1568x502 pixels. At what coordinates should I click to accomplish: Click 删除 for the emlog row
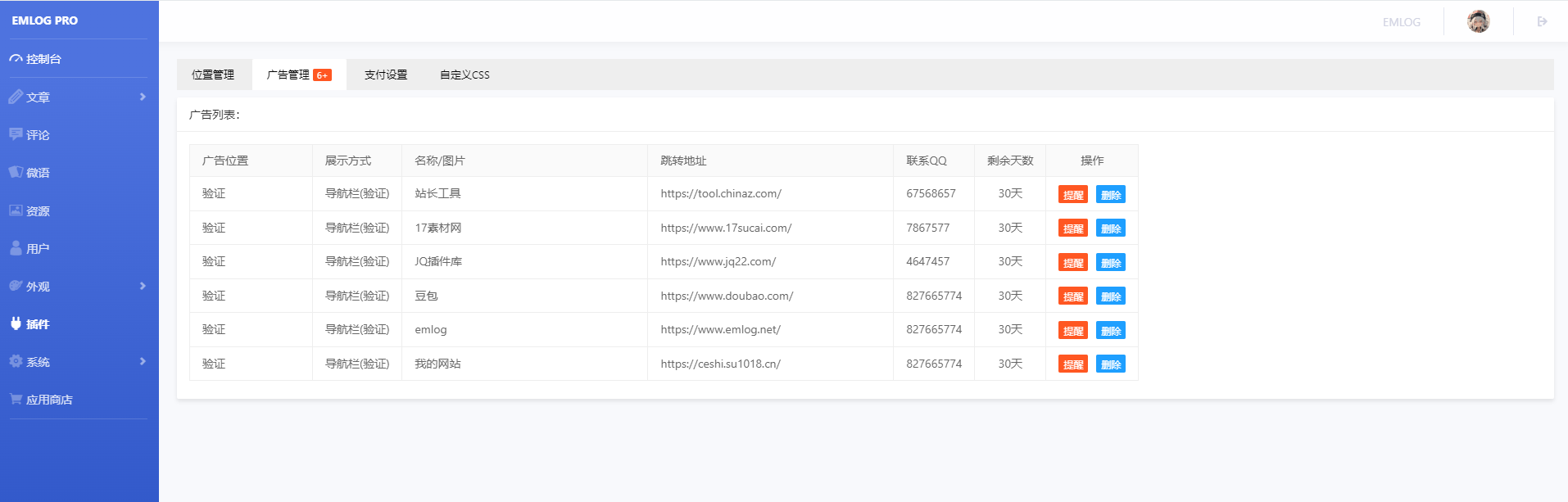coord(1111,331)
